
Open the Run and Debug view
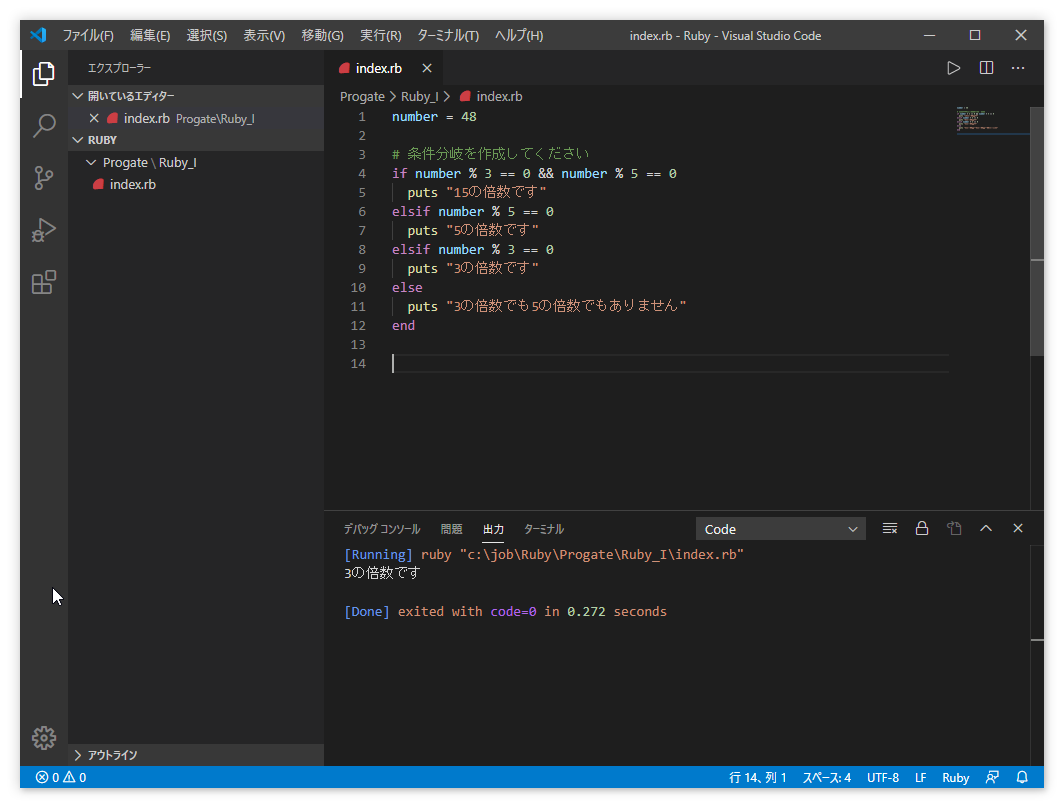point(44,230)
